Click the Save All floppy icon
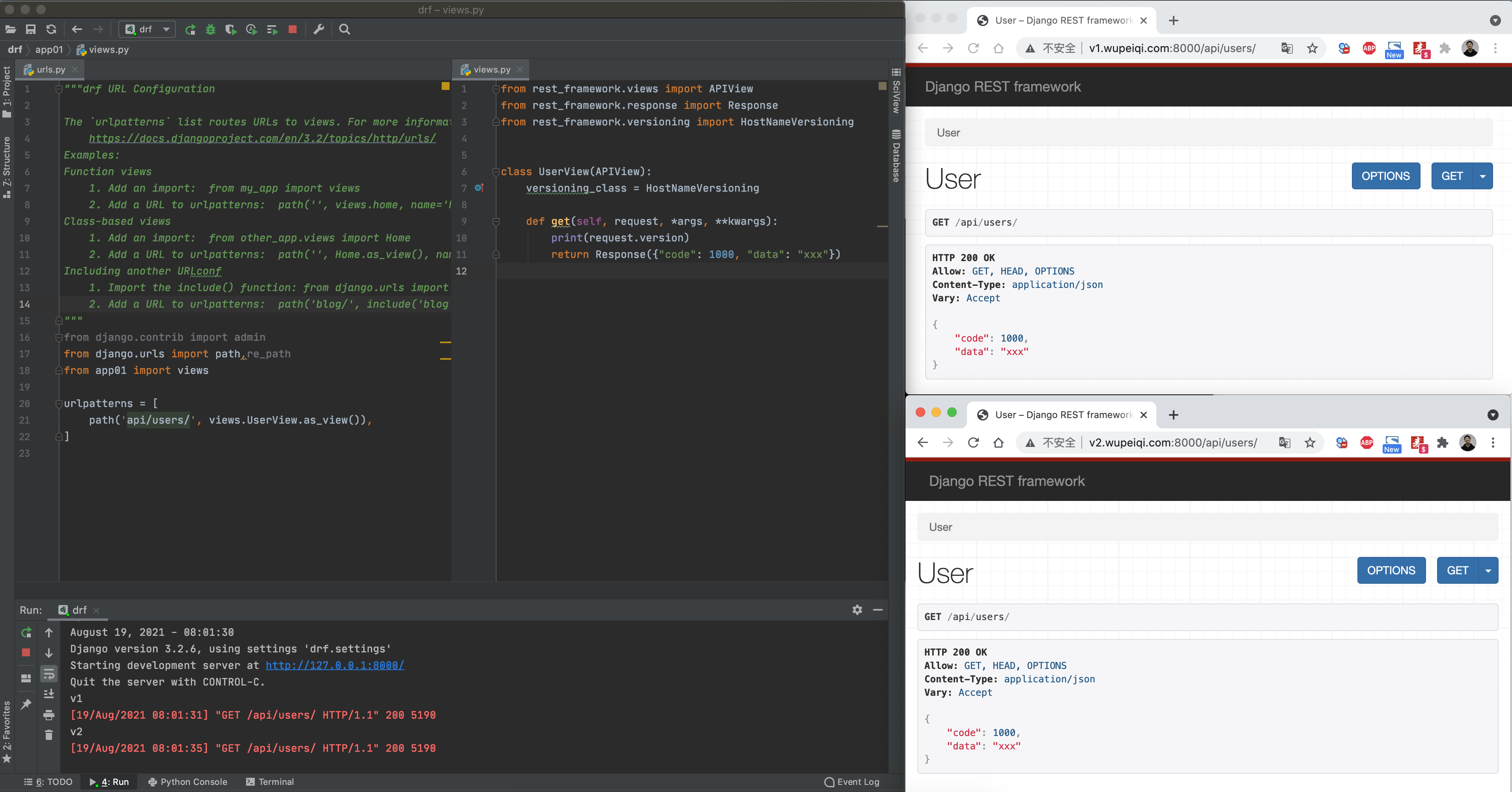The image size is (1512, 792). click(31, 29)
